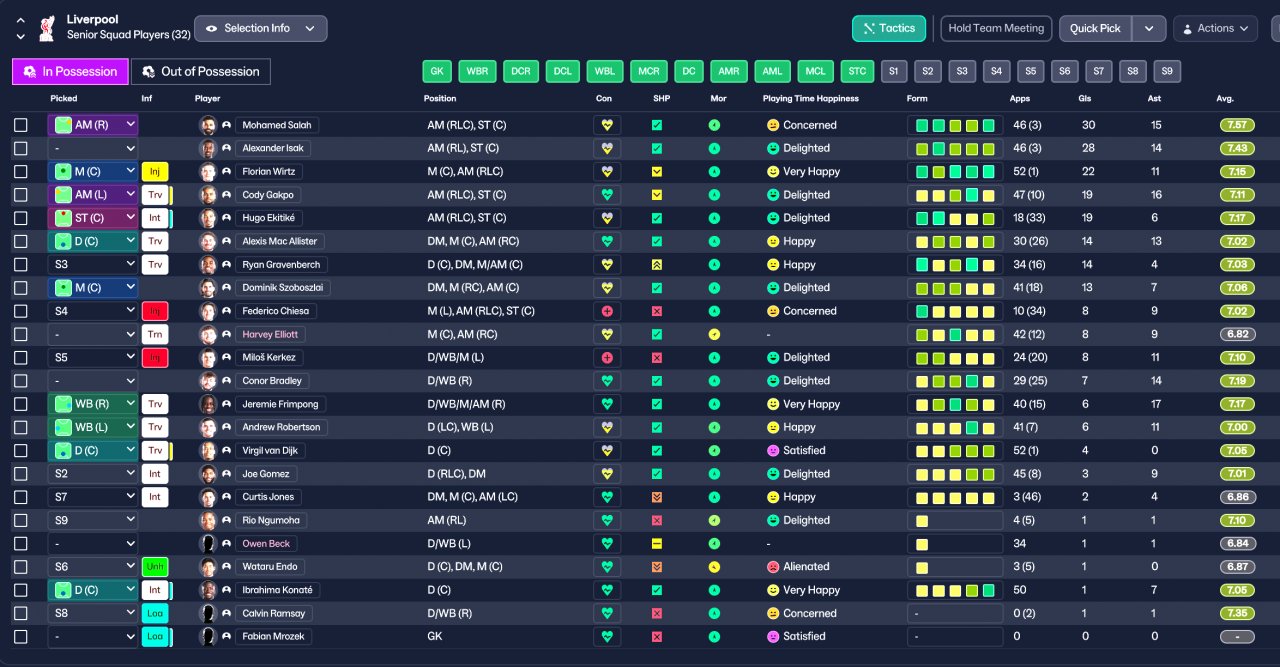Click Harvey Elliott's yellow morale icon
Image resolution: width=1280 pixels, height=667 pixels.
point(714,334)
